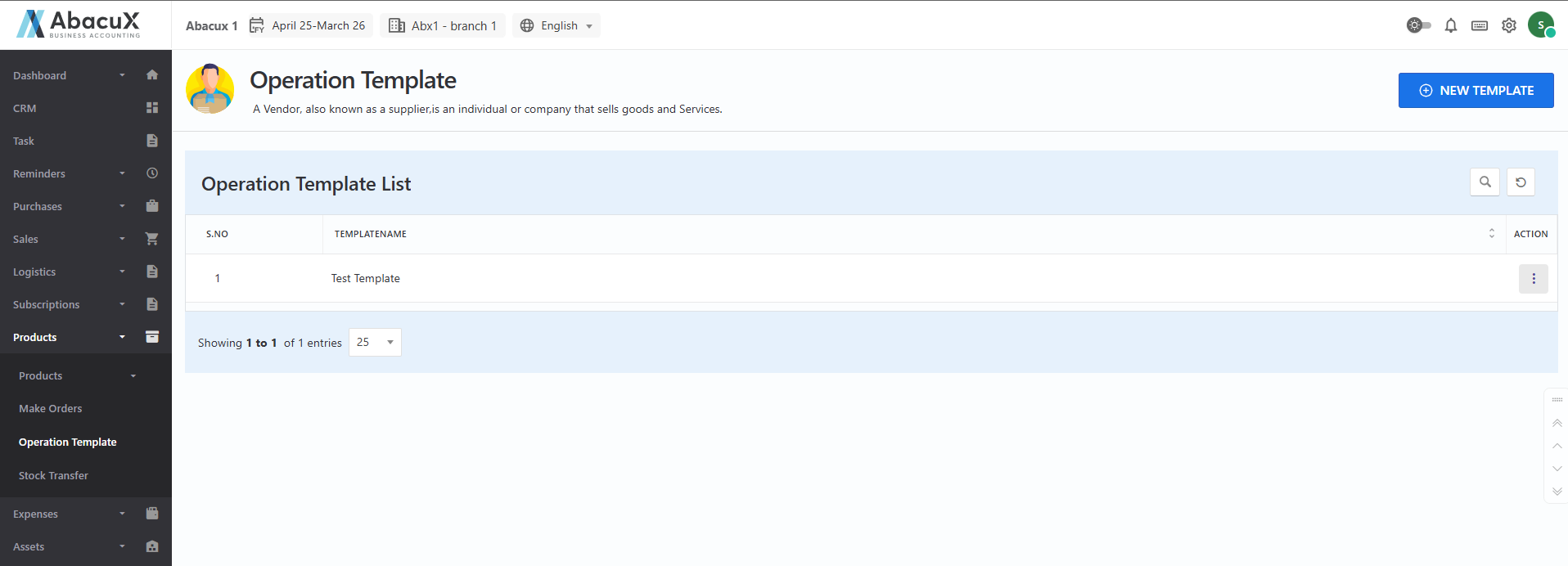The height and width of the screenshot is (566, 1568).
Task: Click the refresh icon in template list
Action: click(x=1521, y=182)
